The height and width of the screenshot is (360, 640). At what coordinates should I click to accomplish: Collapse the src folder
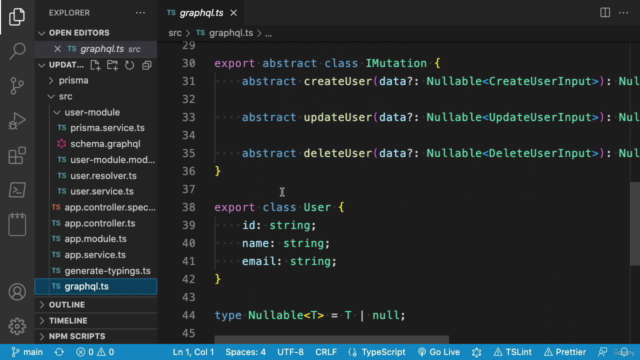click(96, 96)
